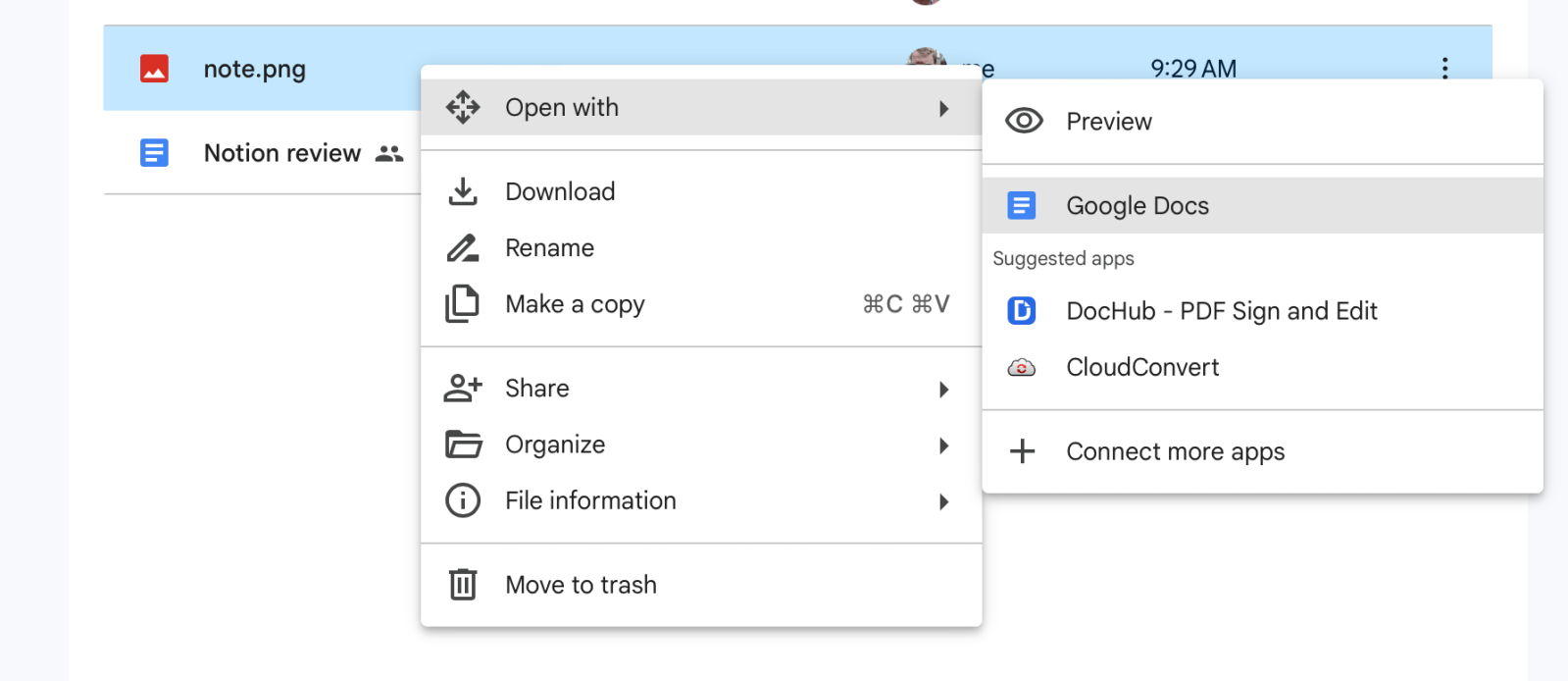Expand the Organize submenu arrow
This screenshot has width=1568, height=681.
click(943, 445)
